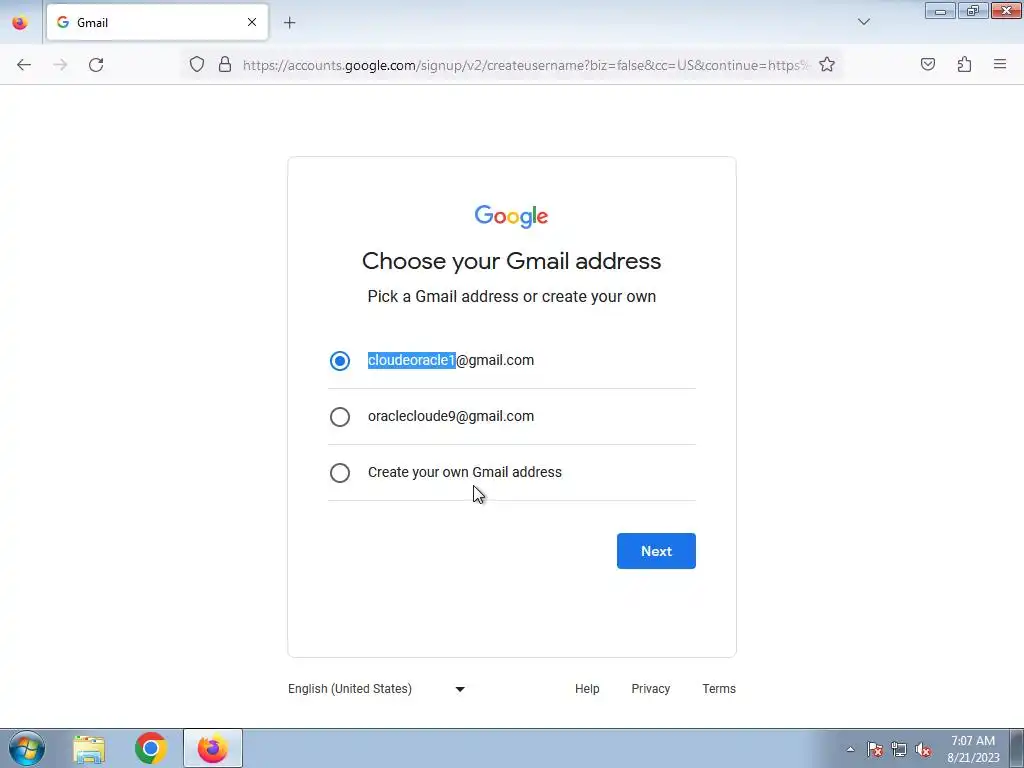Show hidden system tray icons arrow
The height and width of the screenshot is (768, 1024).
(850, 749)
